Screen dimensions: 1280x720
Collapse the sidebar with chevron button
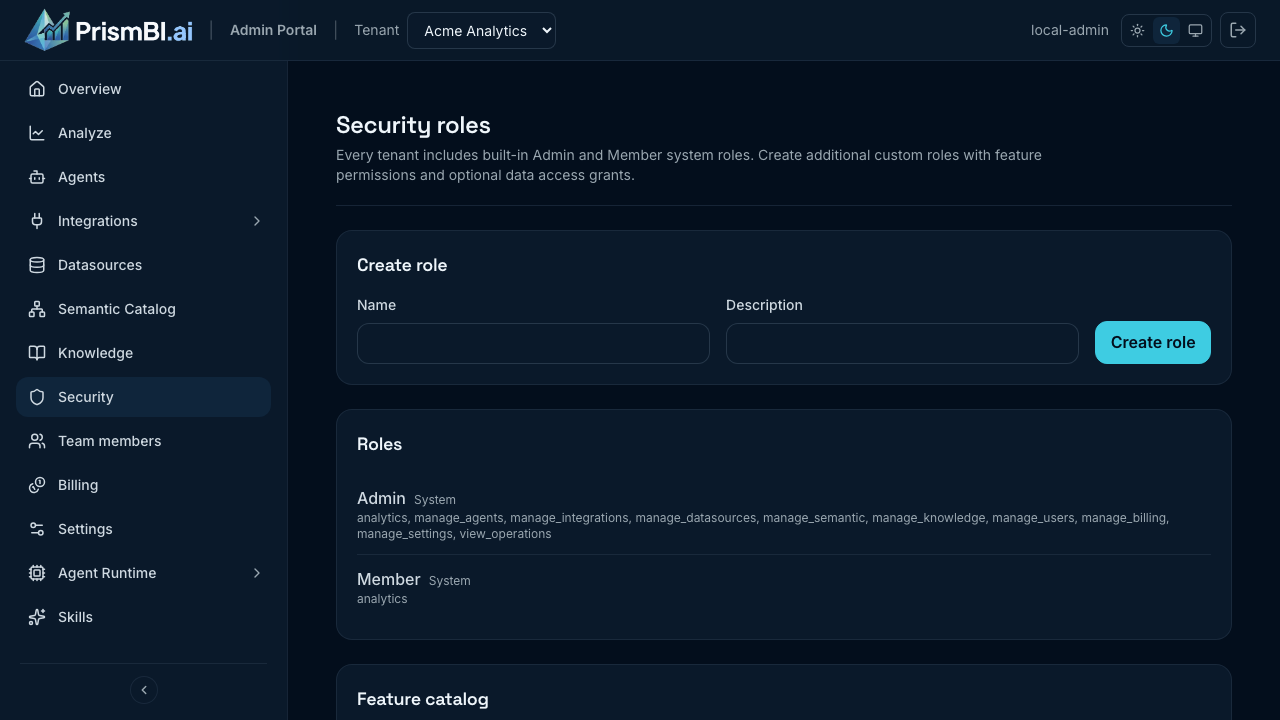[144, 690]
